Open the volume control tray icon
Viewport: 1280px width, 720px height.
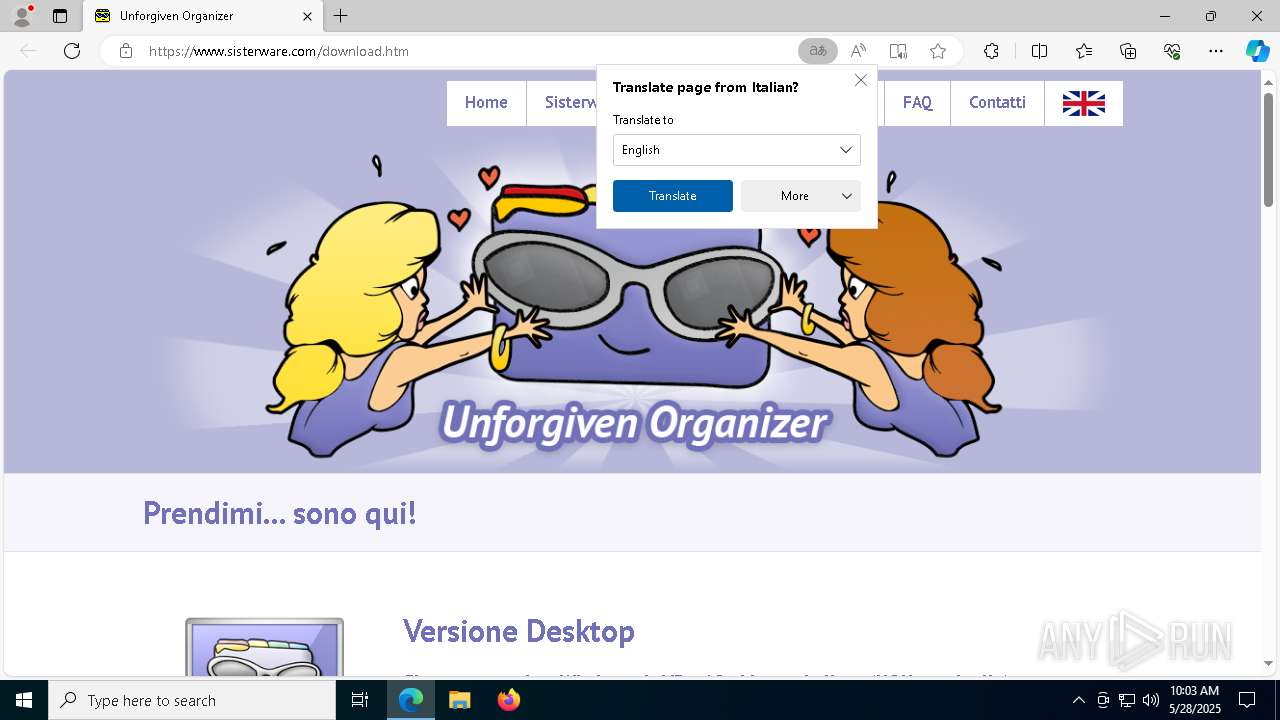[1151, 700]
